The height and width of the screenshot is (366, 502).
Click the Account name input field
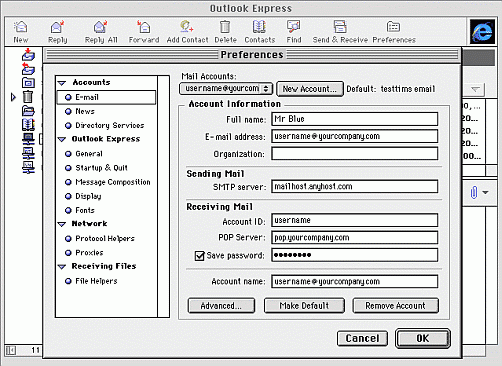click(x=354, y=281)
